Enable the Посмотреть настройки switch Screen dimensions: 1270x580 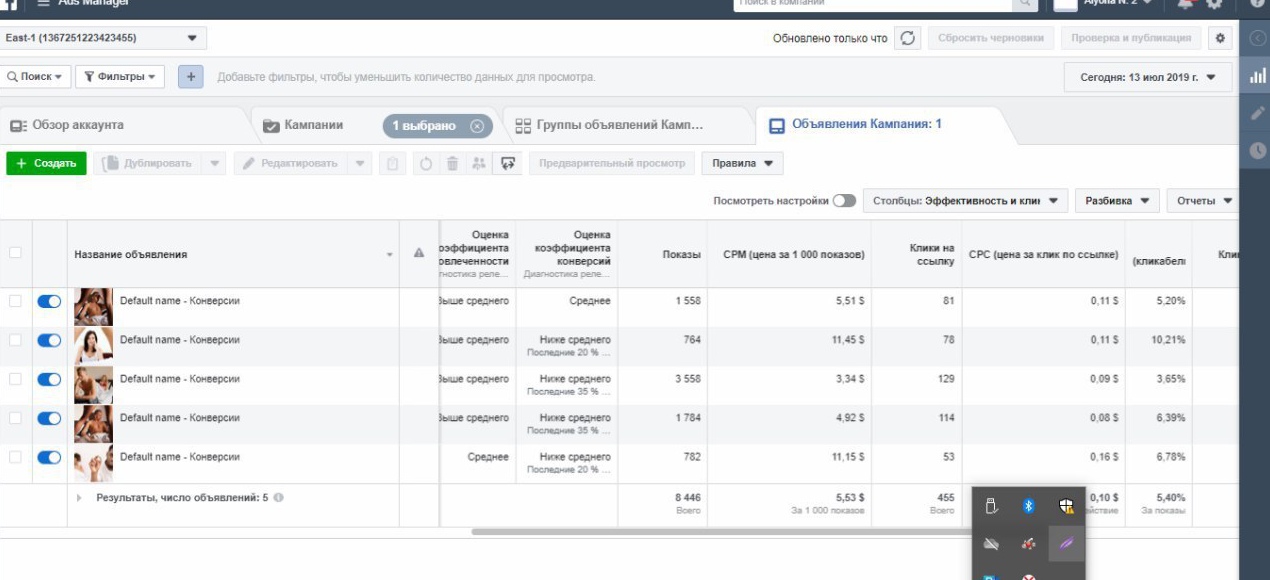coord(844,200)
